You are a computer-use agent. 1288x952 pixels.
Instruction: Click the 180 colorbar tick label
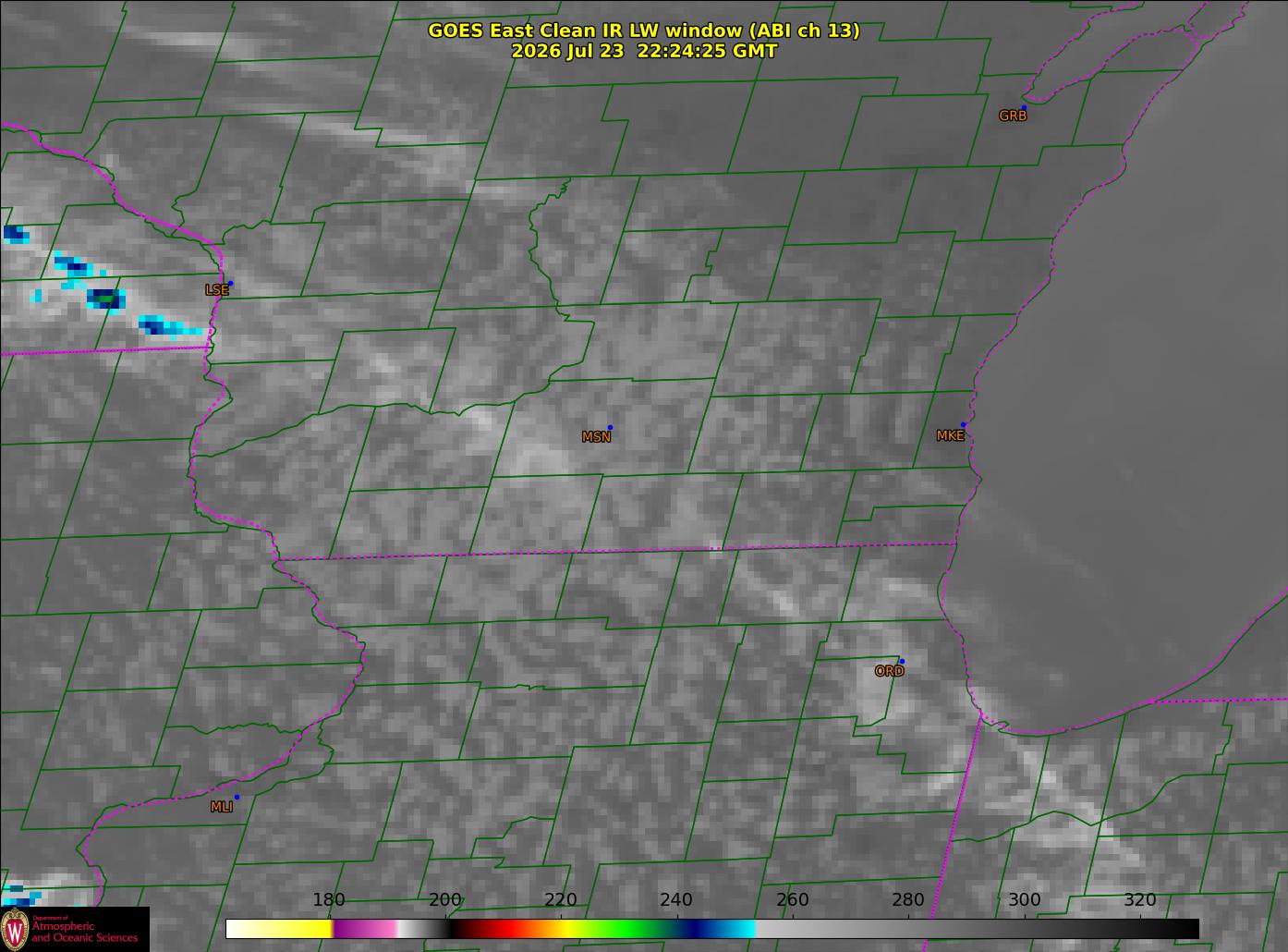click(329, 900)
